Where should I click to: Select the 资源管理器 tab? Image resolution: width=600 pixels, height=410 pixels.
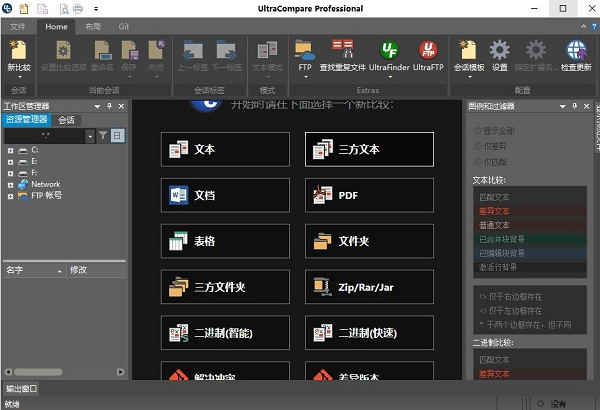[27, 120]
